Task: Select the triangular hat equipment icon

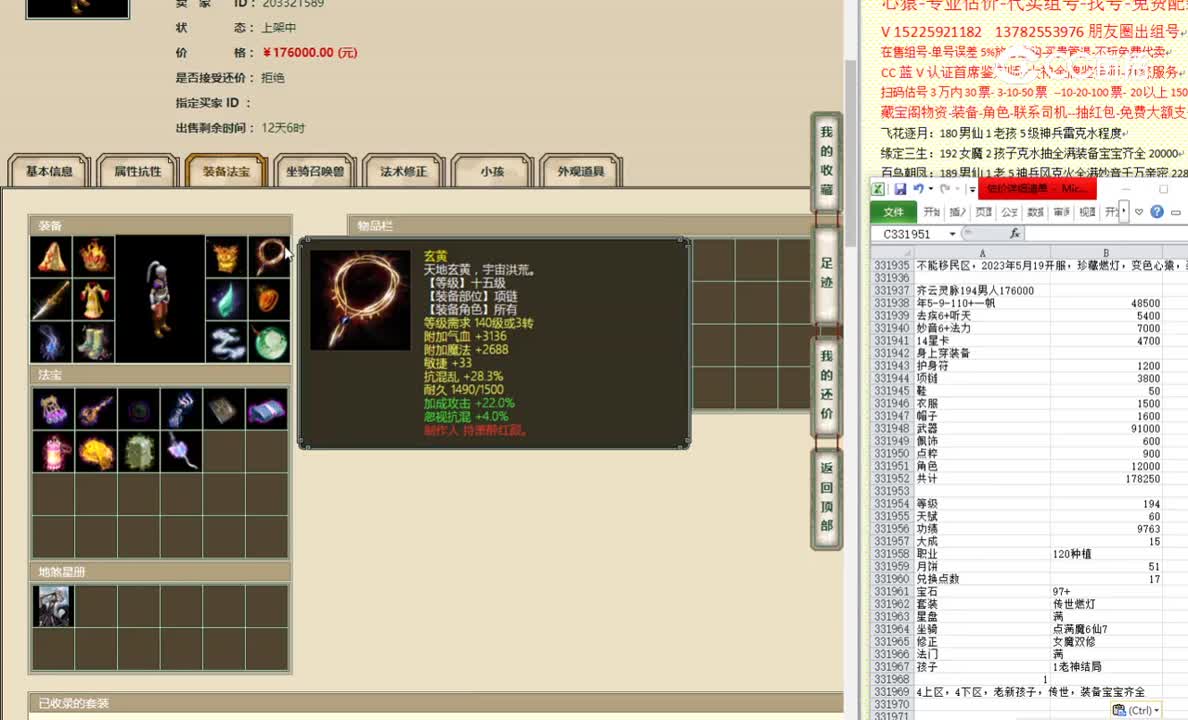Action: [x=52, y=257]
